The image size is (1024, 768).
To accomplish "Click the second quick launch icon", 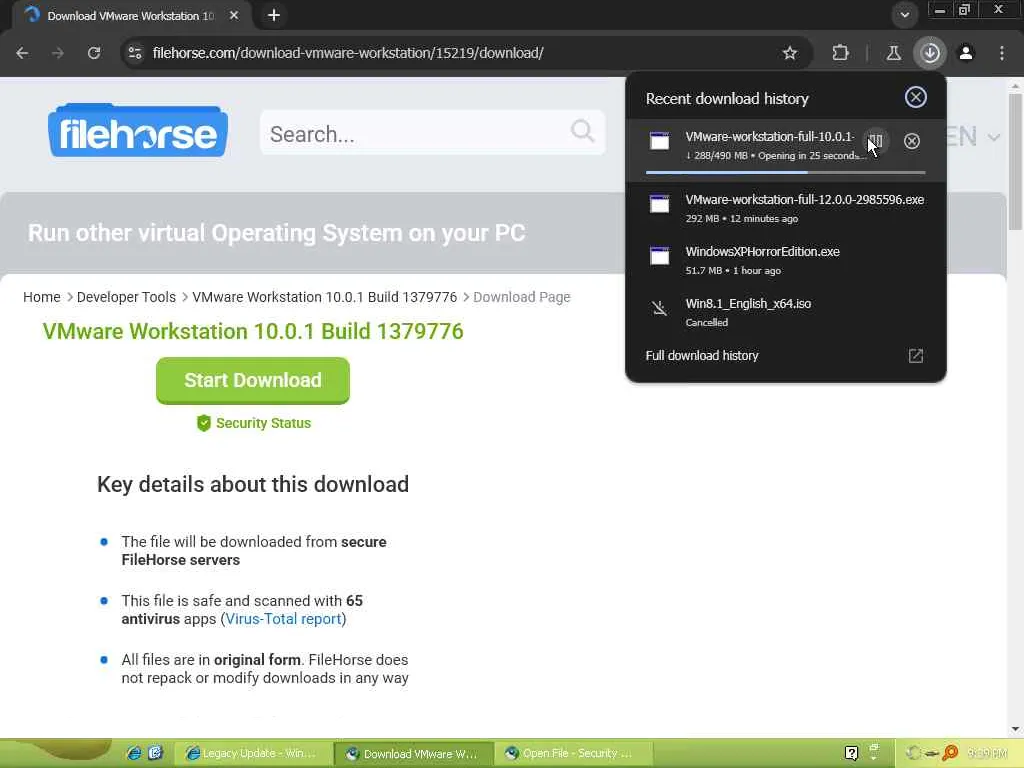I will (155, 753).
